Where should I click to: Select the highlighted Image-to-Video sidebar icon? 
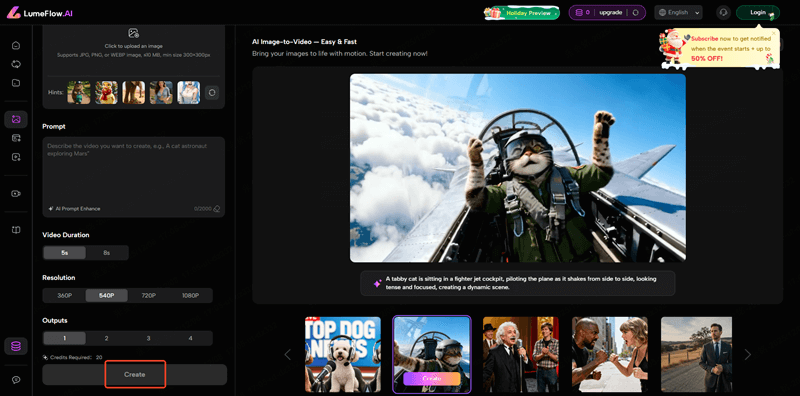16,119
